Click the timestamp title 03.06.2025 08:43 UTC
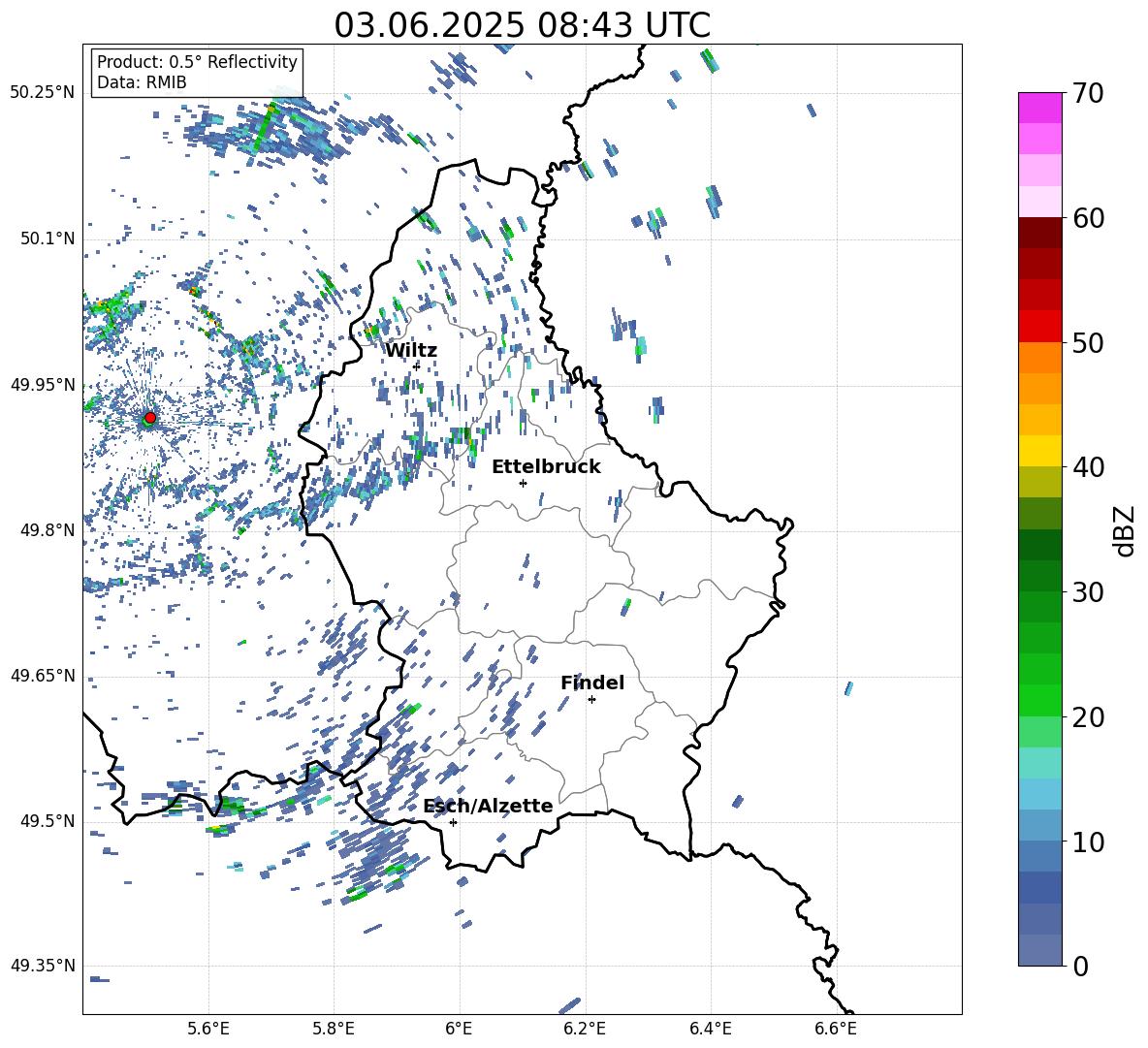This screenshot has width=1148, height=1048. coord(522,25)
